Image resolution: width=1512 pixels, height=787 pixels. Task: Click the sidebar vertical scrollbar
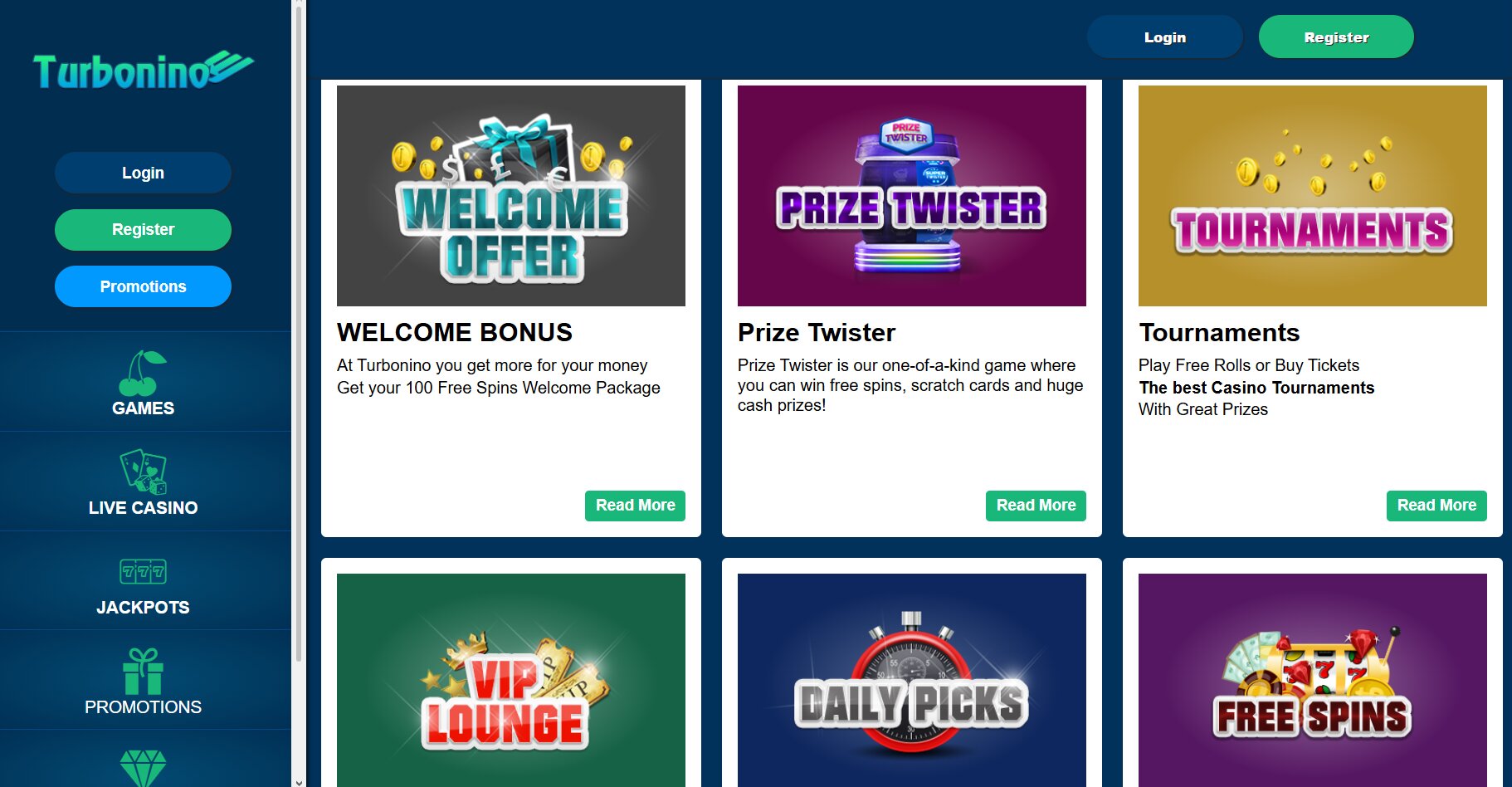299,332
